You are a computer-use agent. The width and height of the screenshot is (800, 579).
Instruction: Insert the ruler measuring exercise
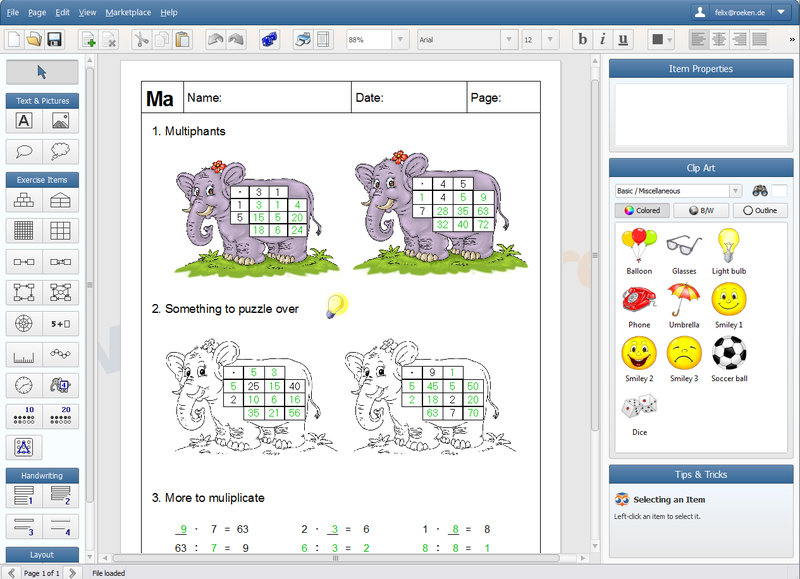[x=24, y=355]
